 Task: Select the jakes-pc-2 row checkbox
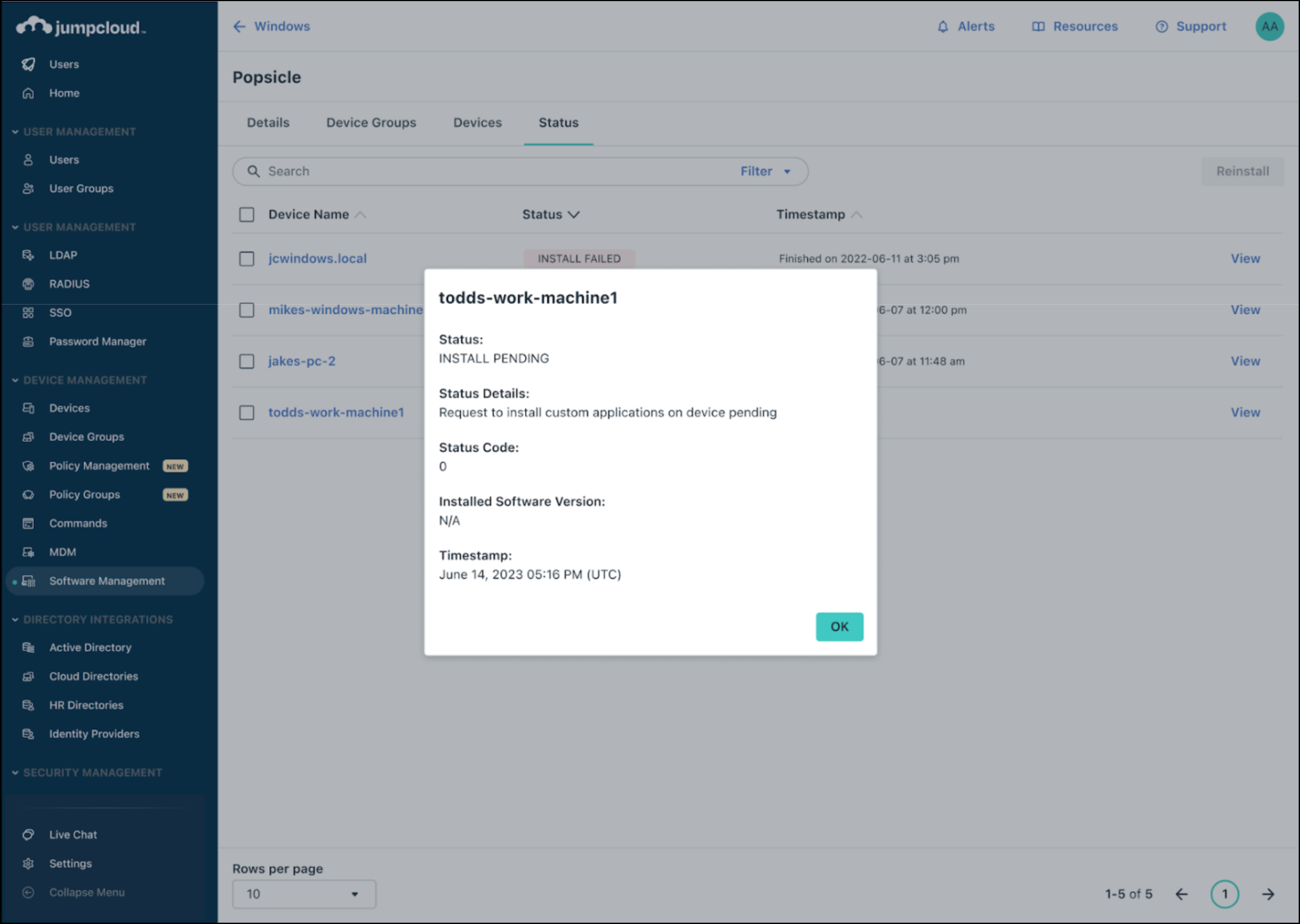pos(247,361)
